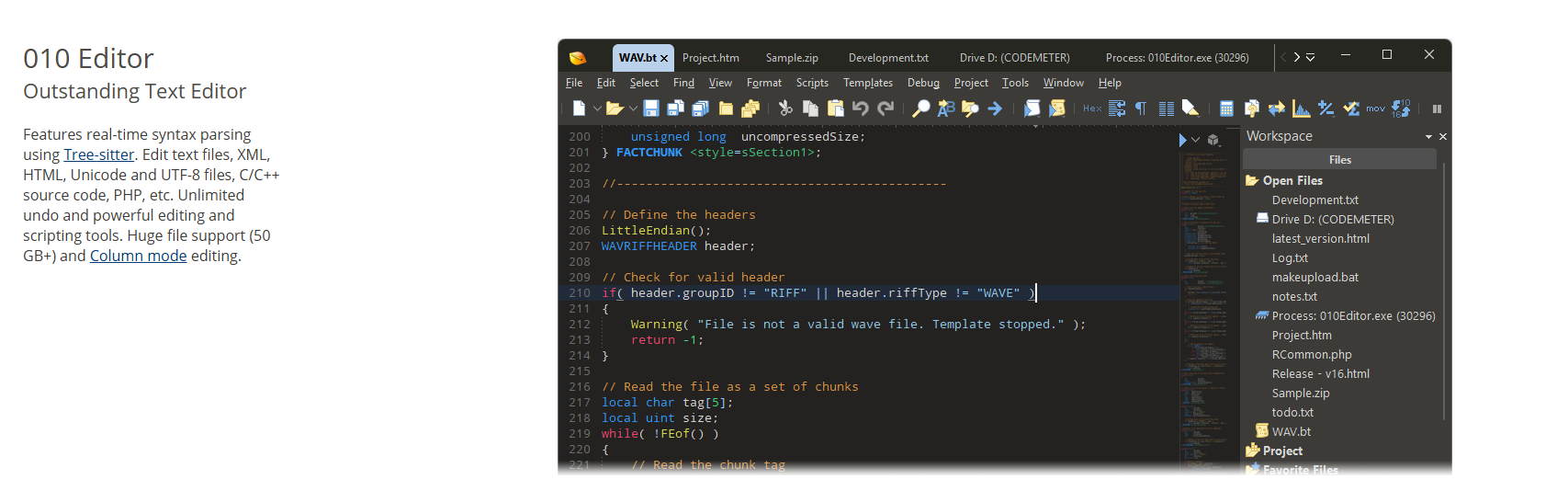
Task: Click the Cut scissors icon
Action: click(785, 108)
